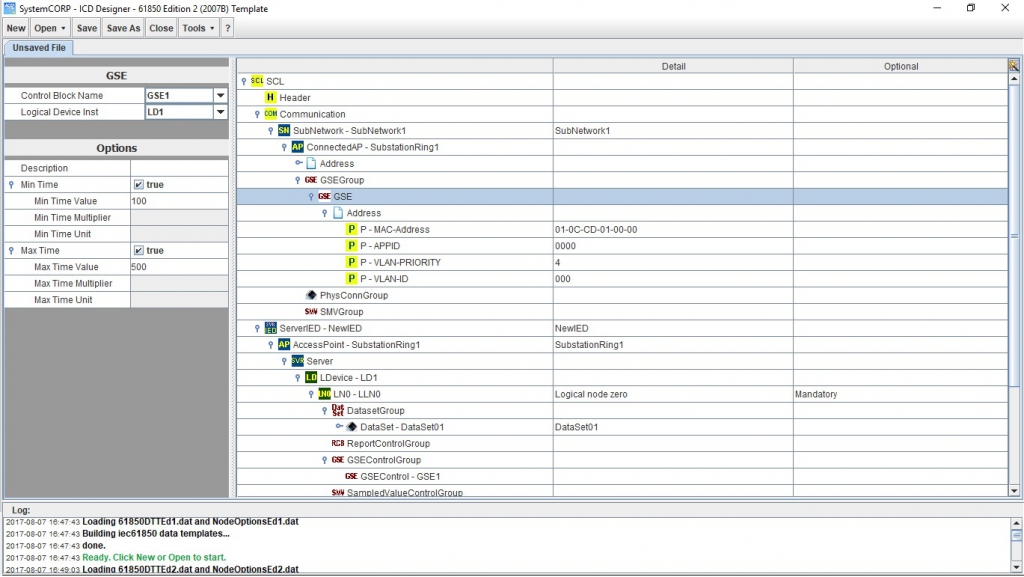
Task: Click the LDevice LD icon
Action: point(311,377)
